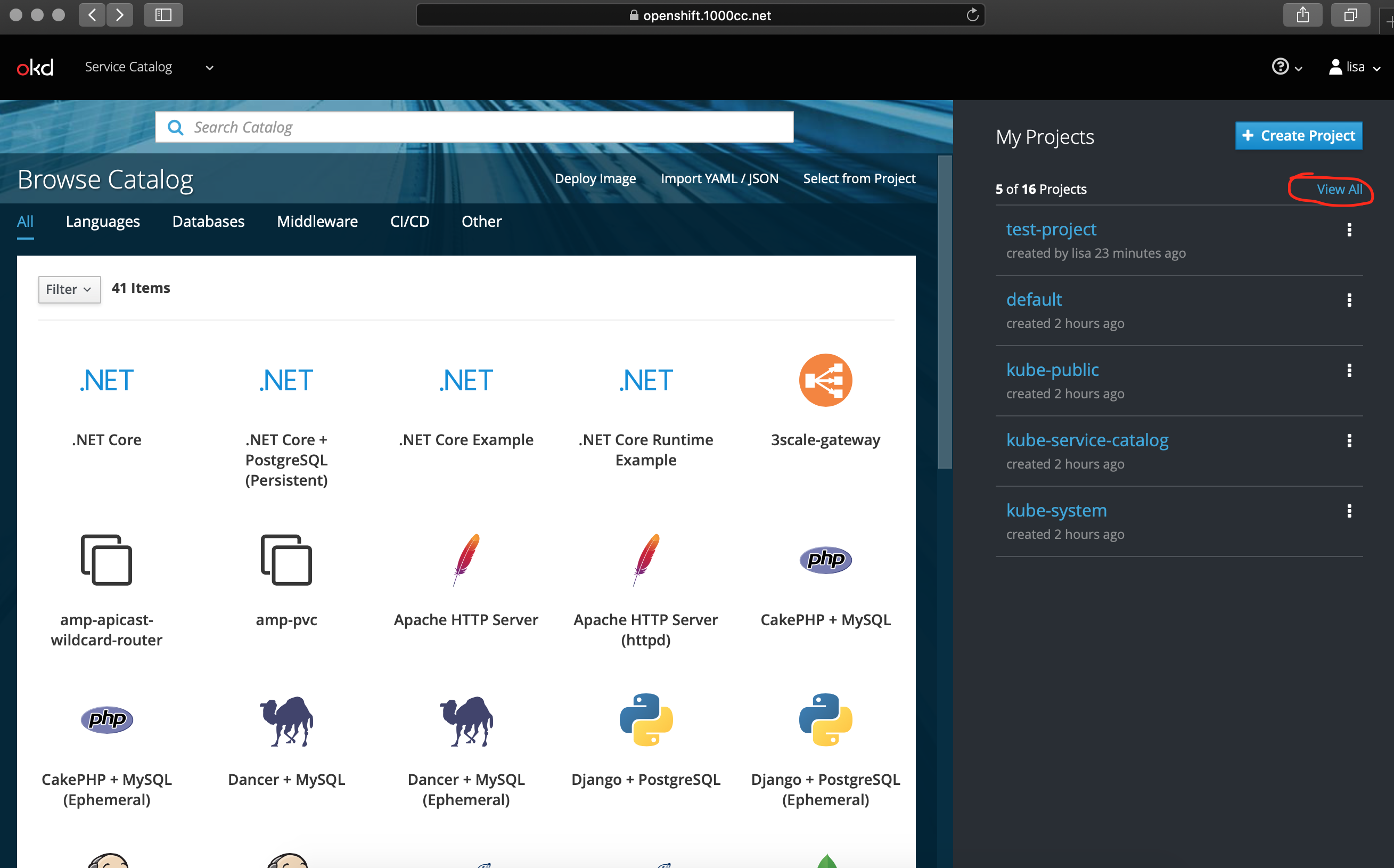Expand the Service Catalog dropdown
1394x868 pixels.
pos(149,67)
